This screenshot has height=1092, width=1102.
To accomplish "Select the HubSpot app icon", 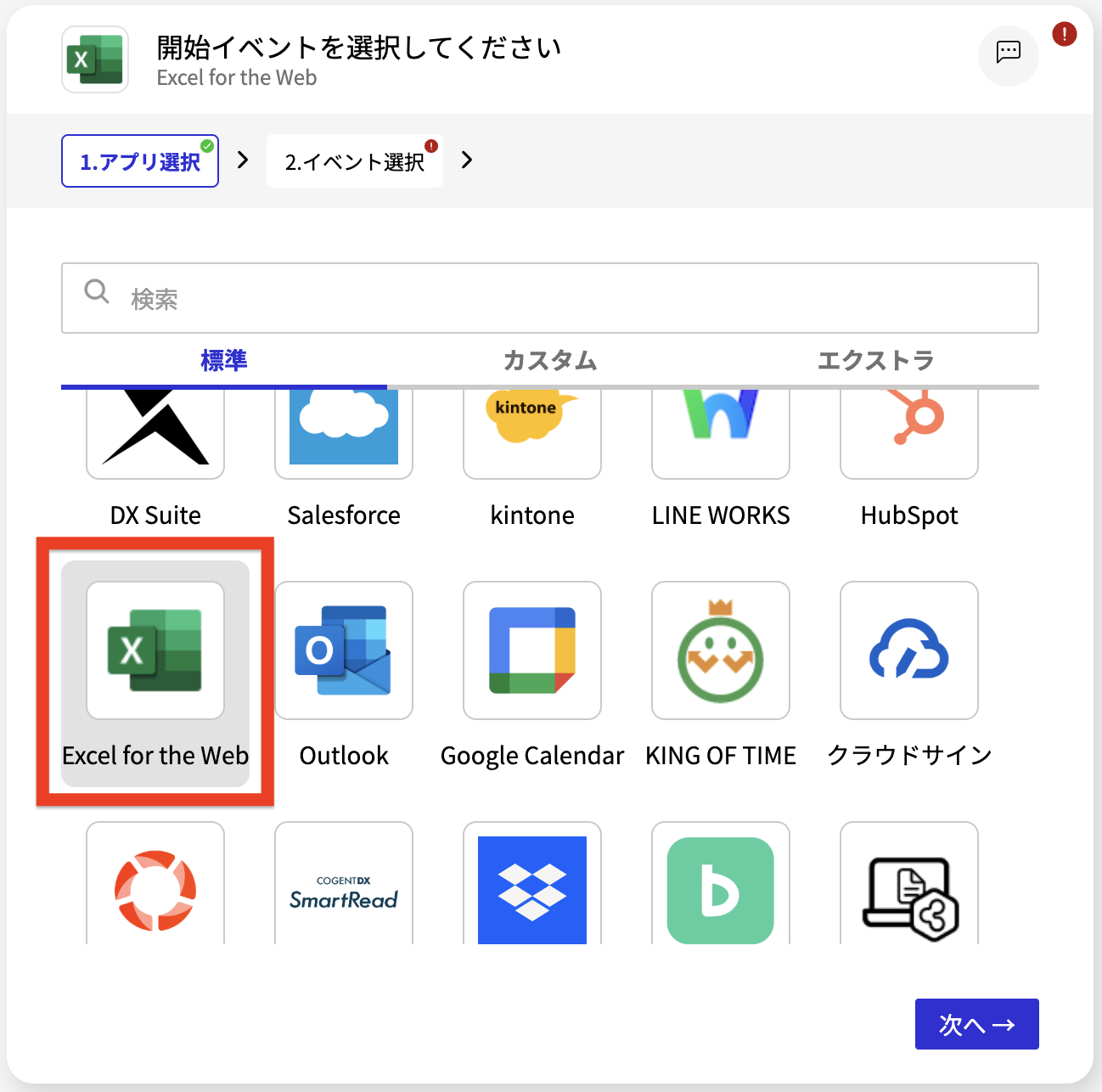I will coord(909,433).
